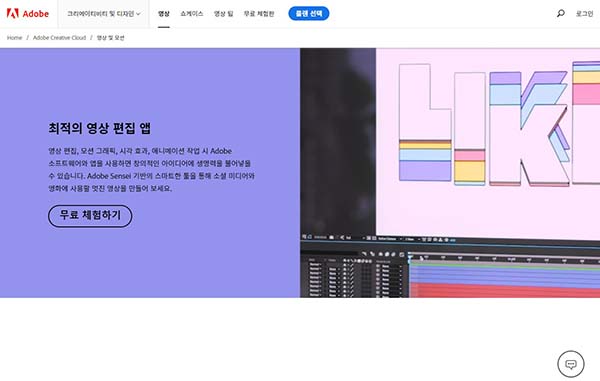Click the 무료 체험하기 button

pyautogui.click(x=90, y=216)
